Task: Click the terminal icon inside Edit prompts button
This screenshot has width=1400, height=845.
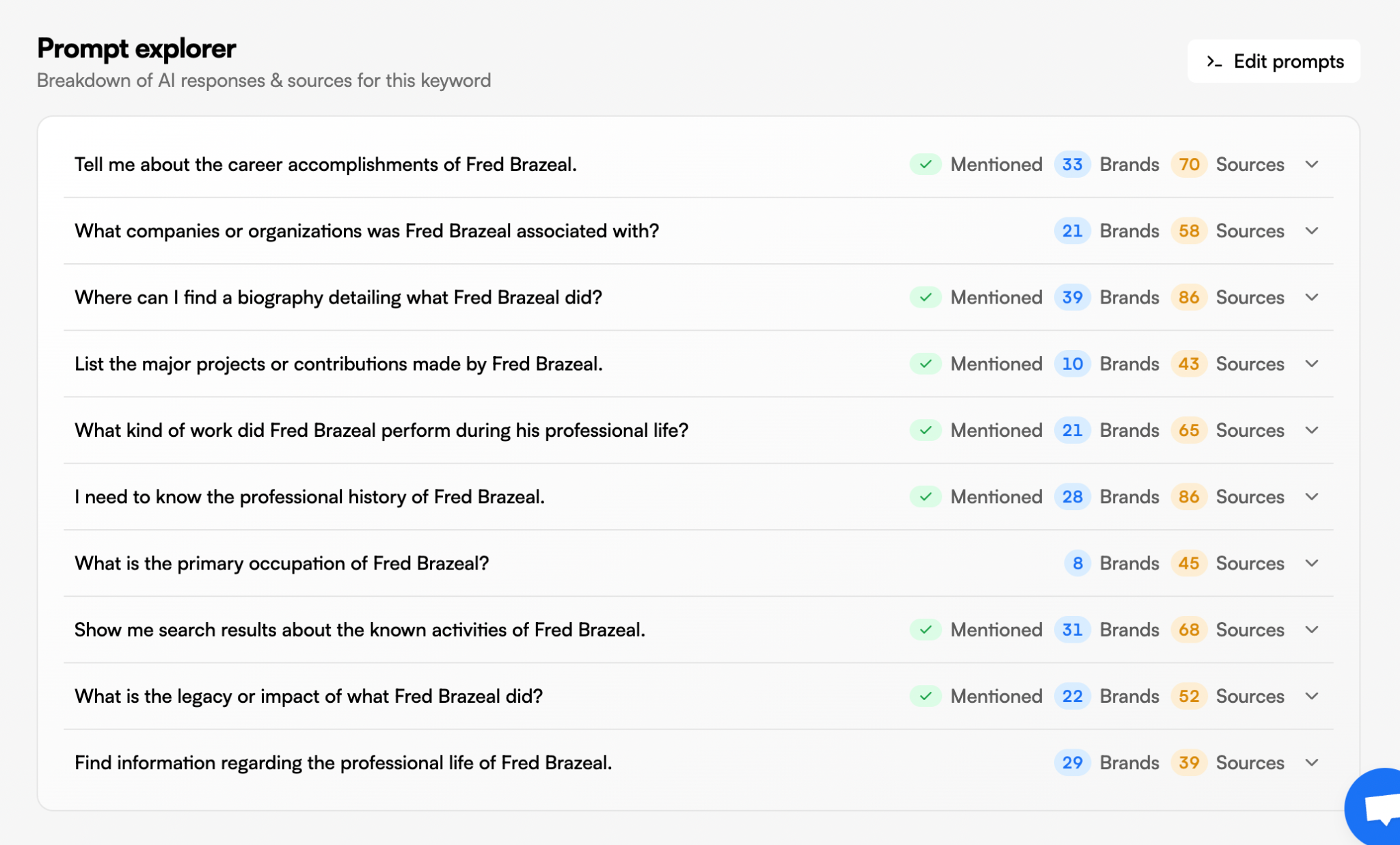Action: point(1214,62)
